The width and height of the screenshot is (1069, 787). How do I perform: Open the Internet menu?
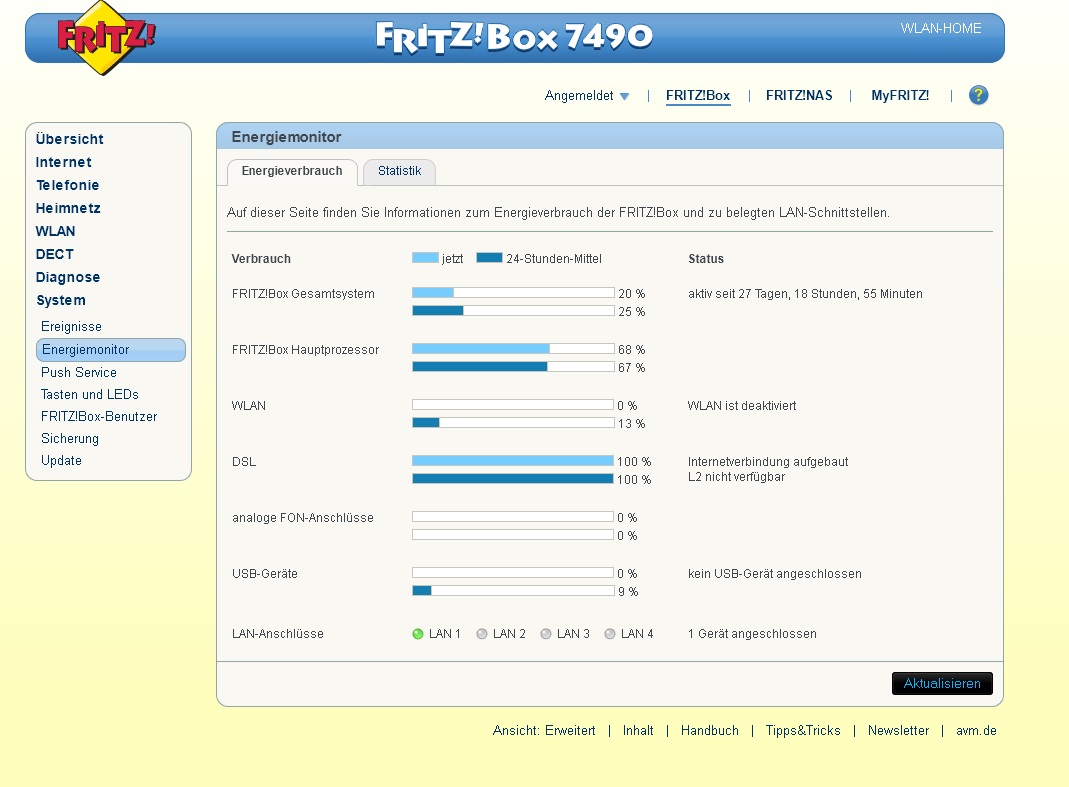click(x=63, y=162)
